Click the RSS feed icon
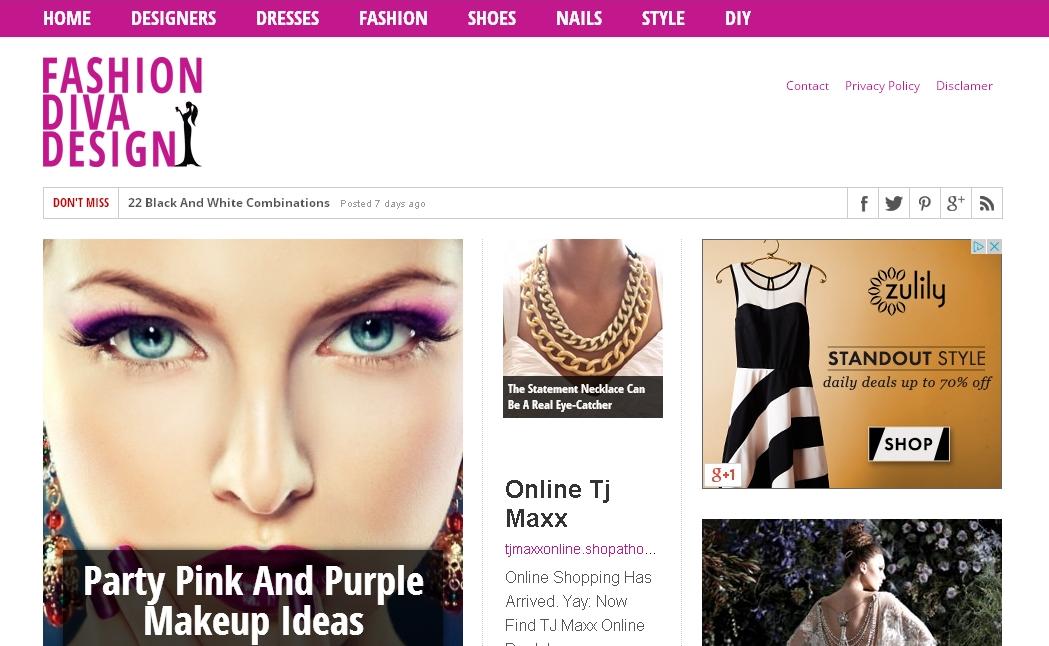 point(987,203)
